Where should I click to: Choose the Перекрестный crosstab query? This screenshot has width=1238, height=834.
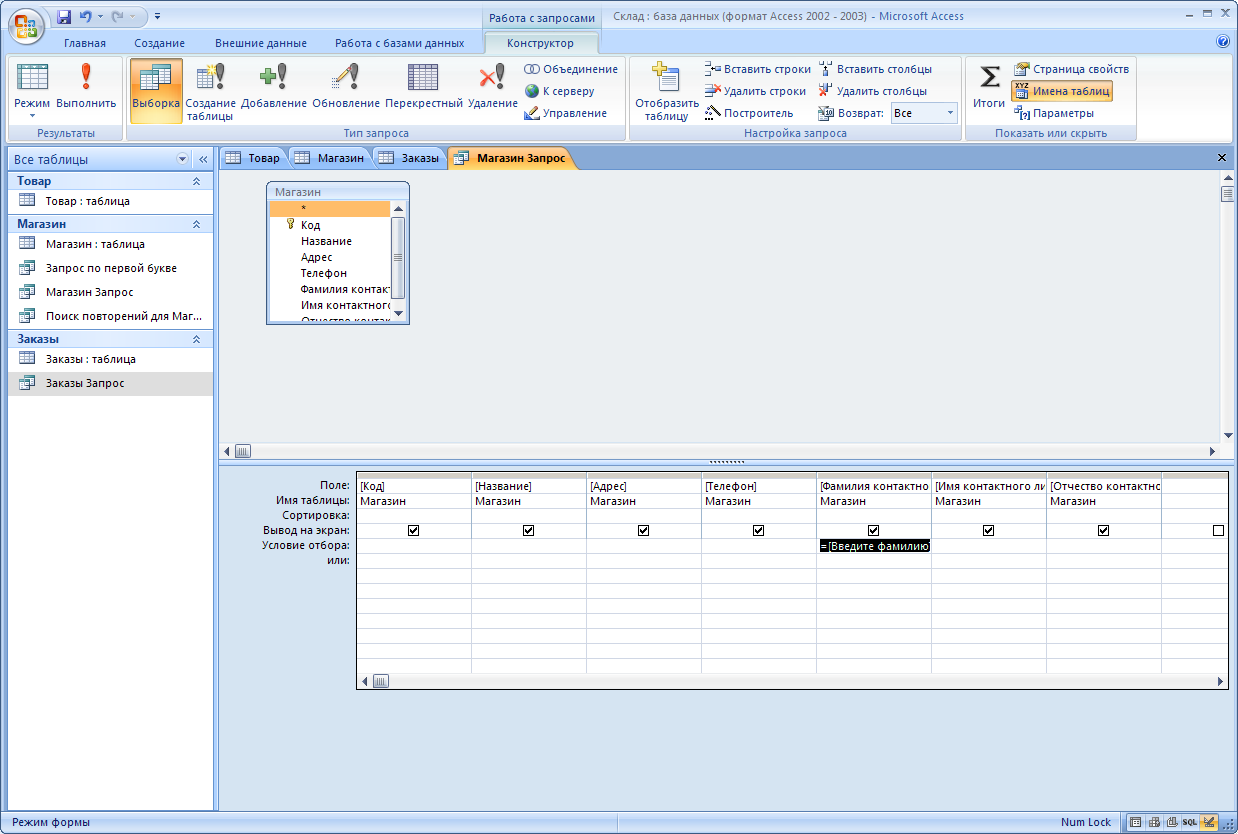(423, 87)
